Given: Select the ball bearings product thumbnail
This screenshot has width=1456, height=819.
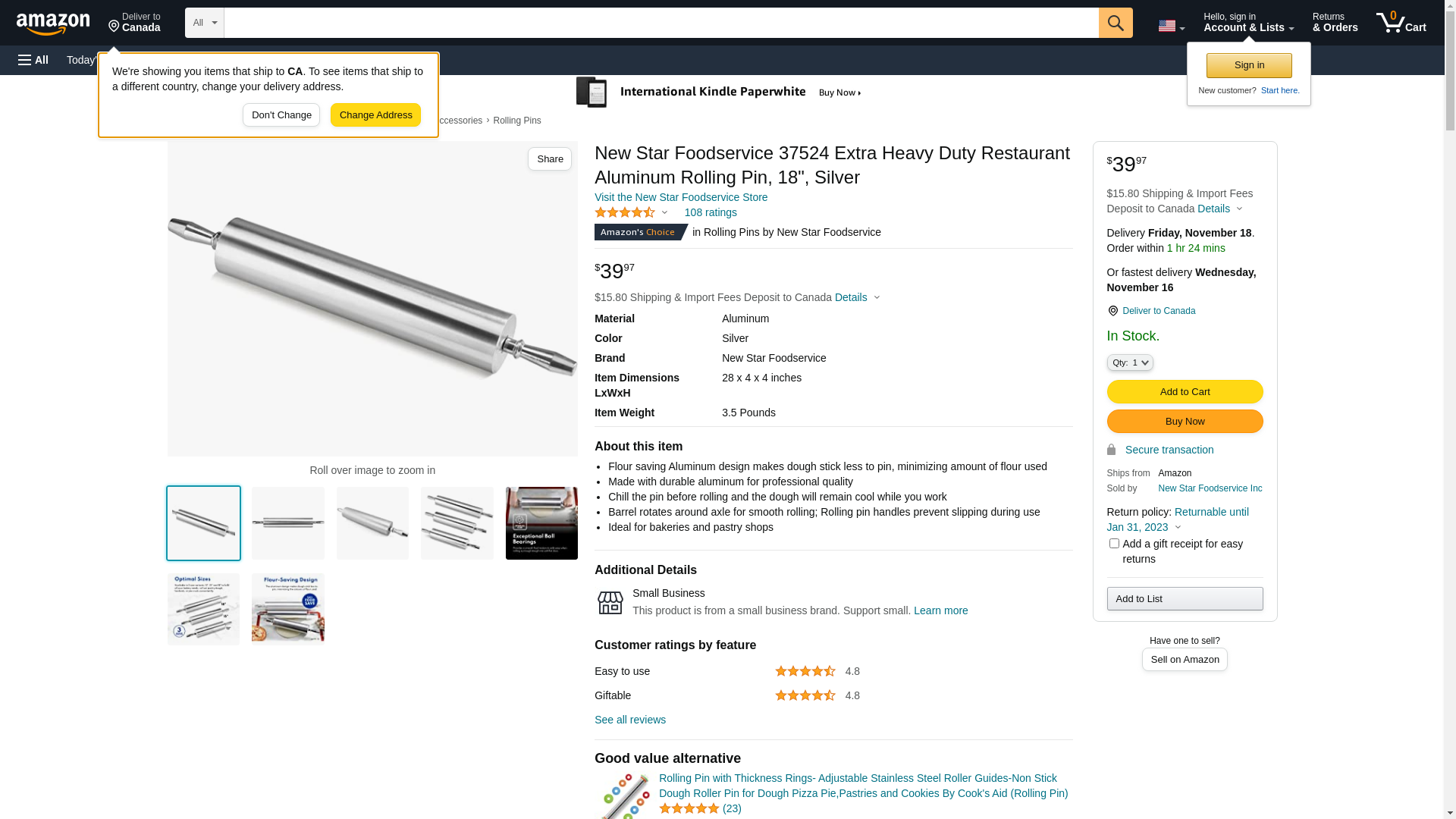Looking at the screenshot, I should [541, 523].
